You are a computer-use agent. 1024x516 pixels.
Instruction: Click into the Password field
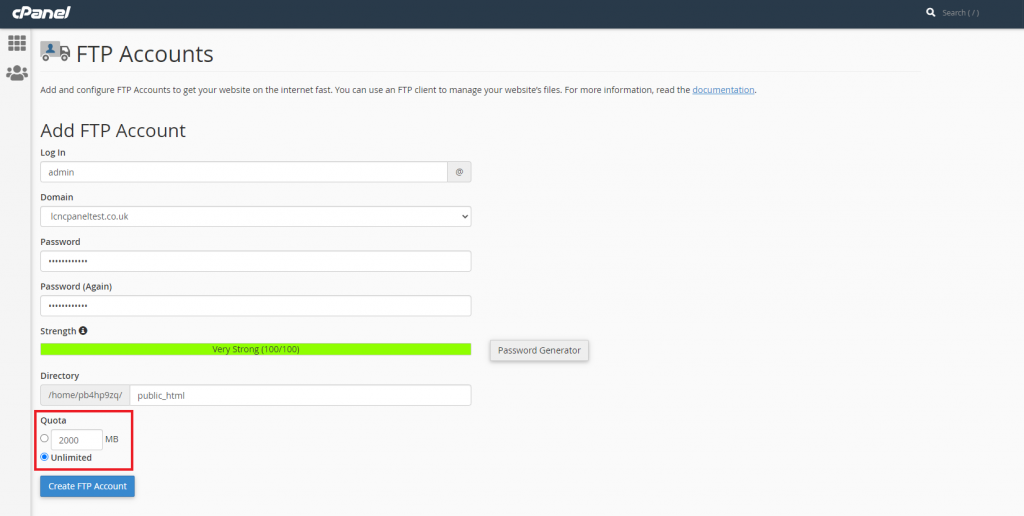[x=255, y=261]
